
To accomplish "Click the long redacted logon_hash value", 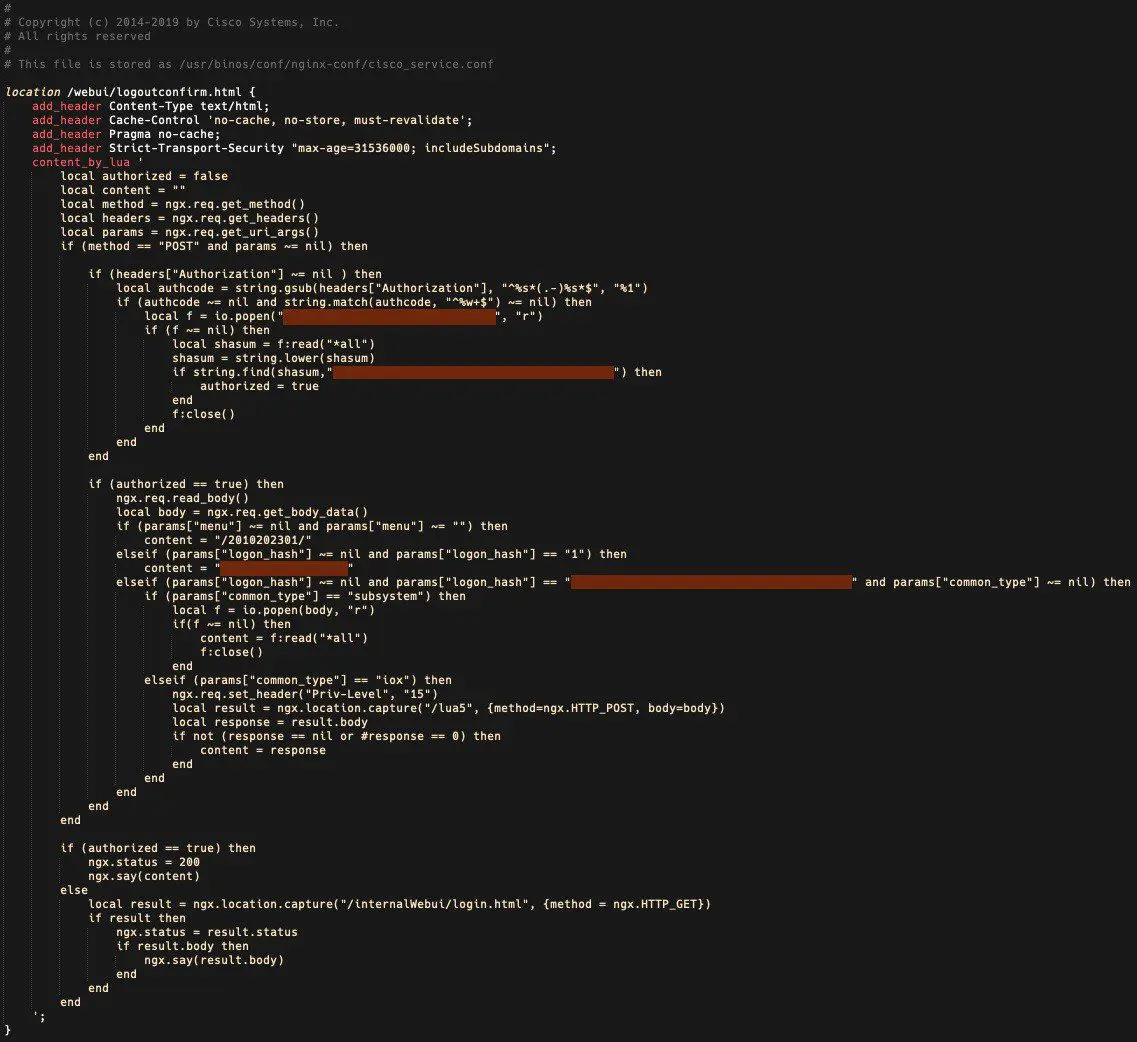I will click(711, 582).
